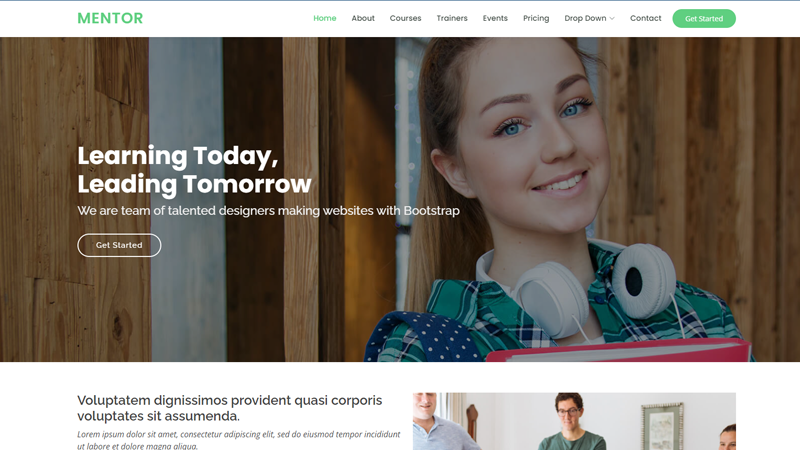Viewport: 800px width, 450px height.
Task: Click the Lorem ipsum italic paragraph
Action: pos(239,440)
